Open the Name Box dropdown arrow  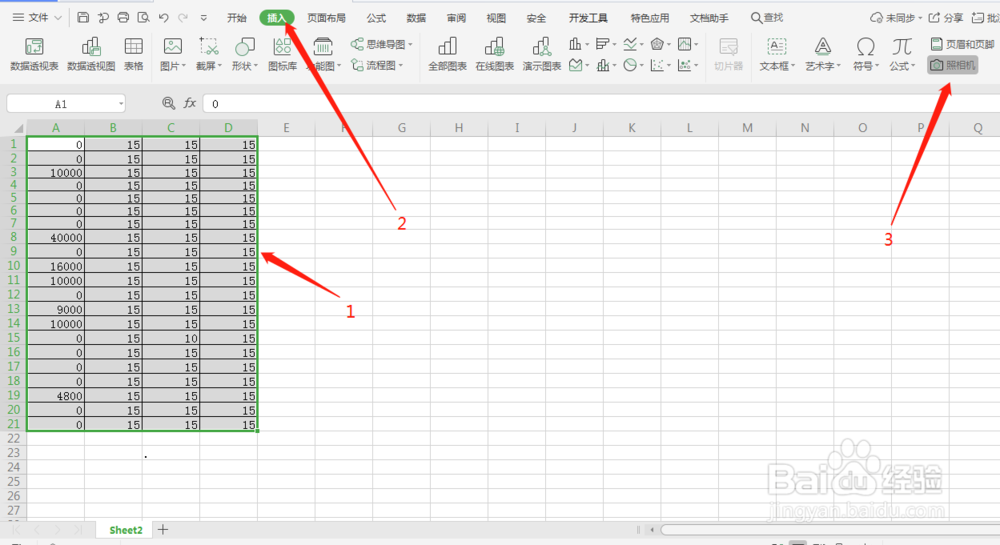click(x=121, y=103)
